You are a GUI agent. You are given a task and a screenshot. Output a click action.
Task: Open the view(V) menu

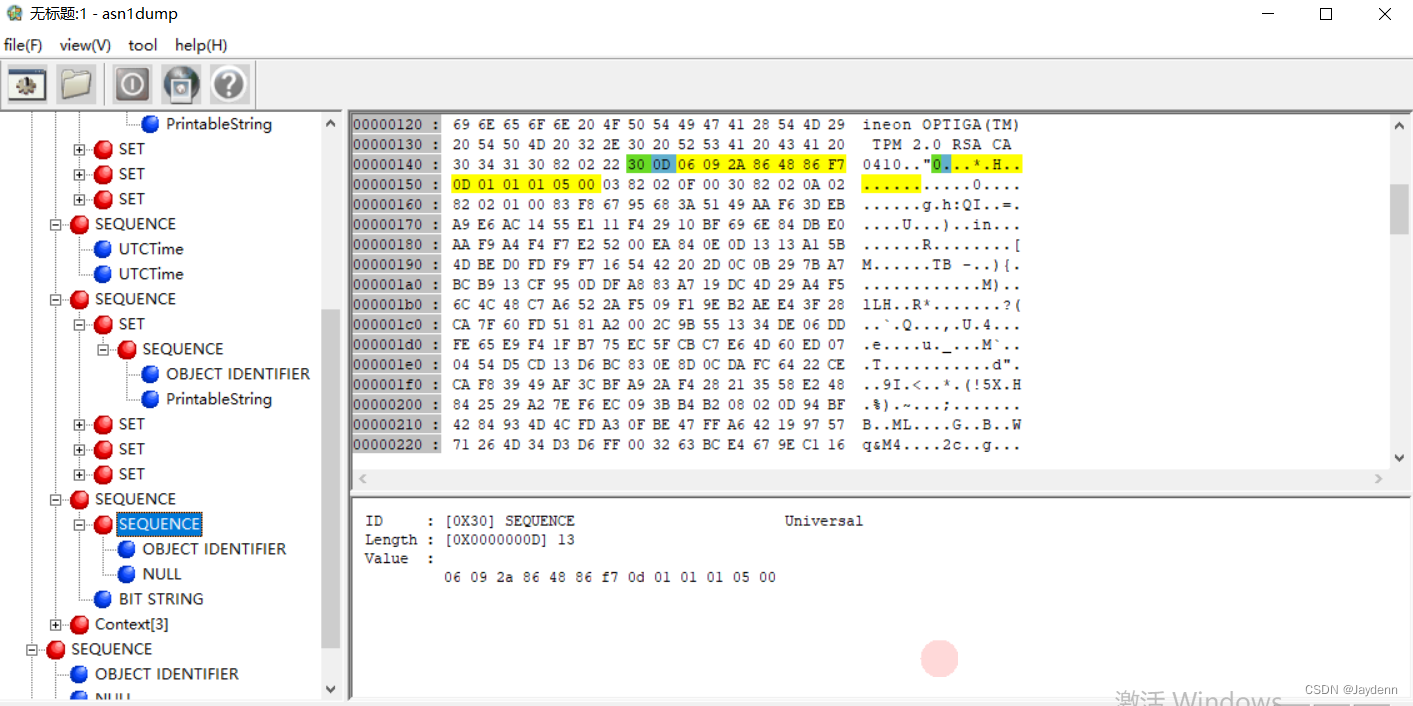pyautogui.click(x=85, y=45)
